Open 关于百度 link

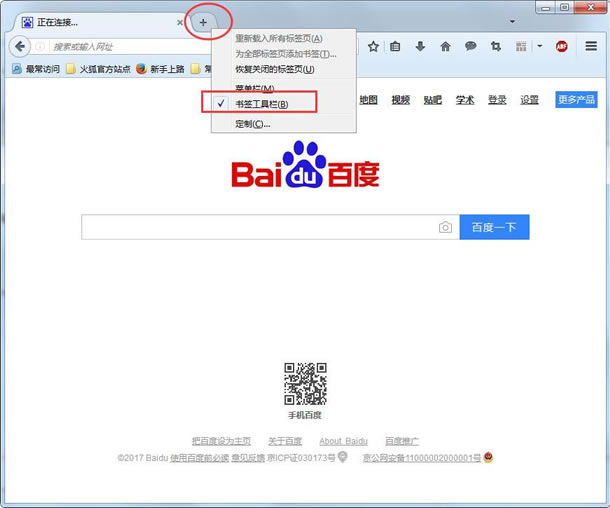pos(285,441)
